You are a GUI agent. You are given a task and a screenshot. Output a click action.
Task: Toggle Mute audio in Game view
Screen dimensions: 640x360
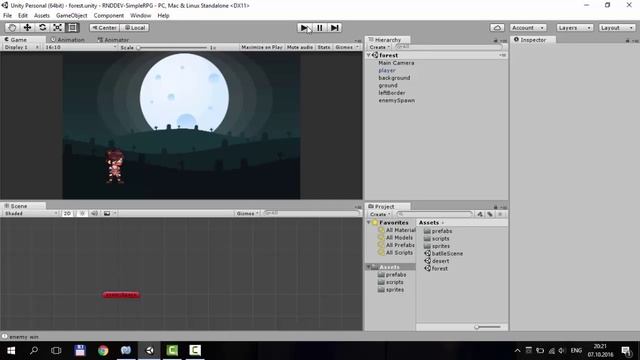point(300,47)
